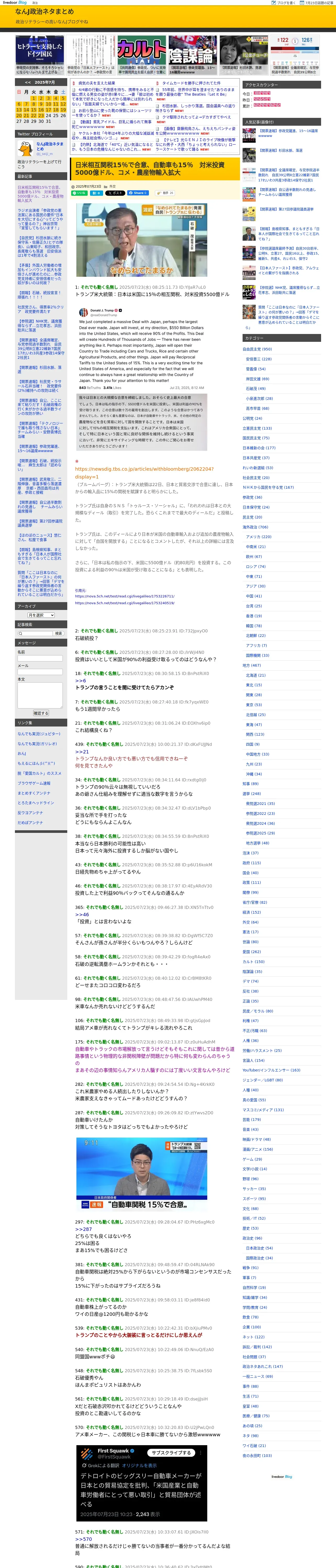Select day 10 in the July calendar

point(48,104)
